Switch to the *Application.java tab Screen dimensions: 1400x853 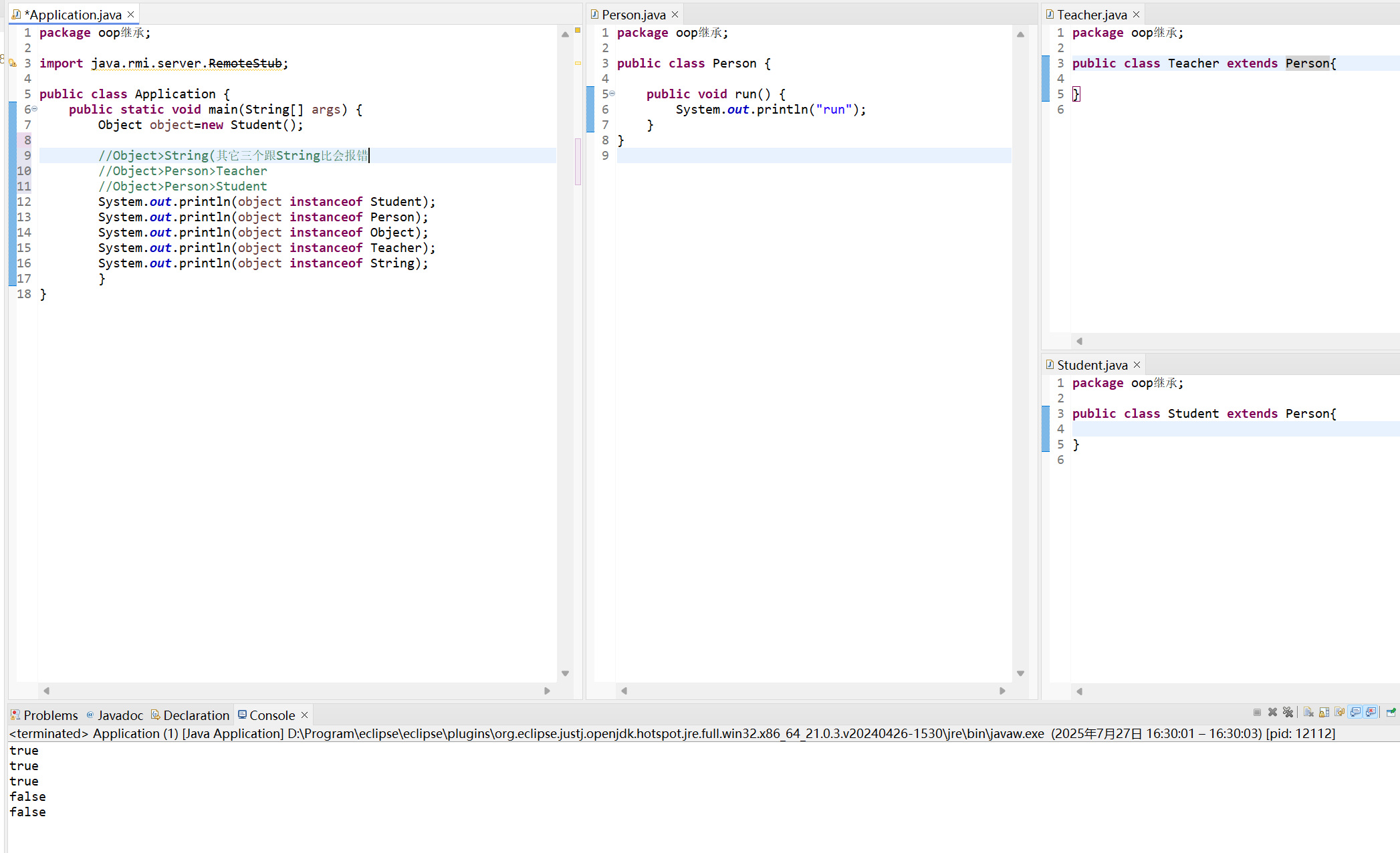tap(73, 15)
